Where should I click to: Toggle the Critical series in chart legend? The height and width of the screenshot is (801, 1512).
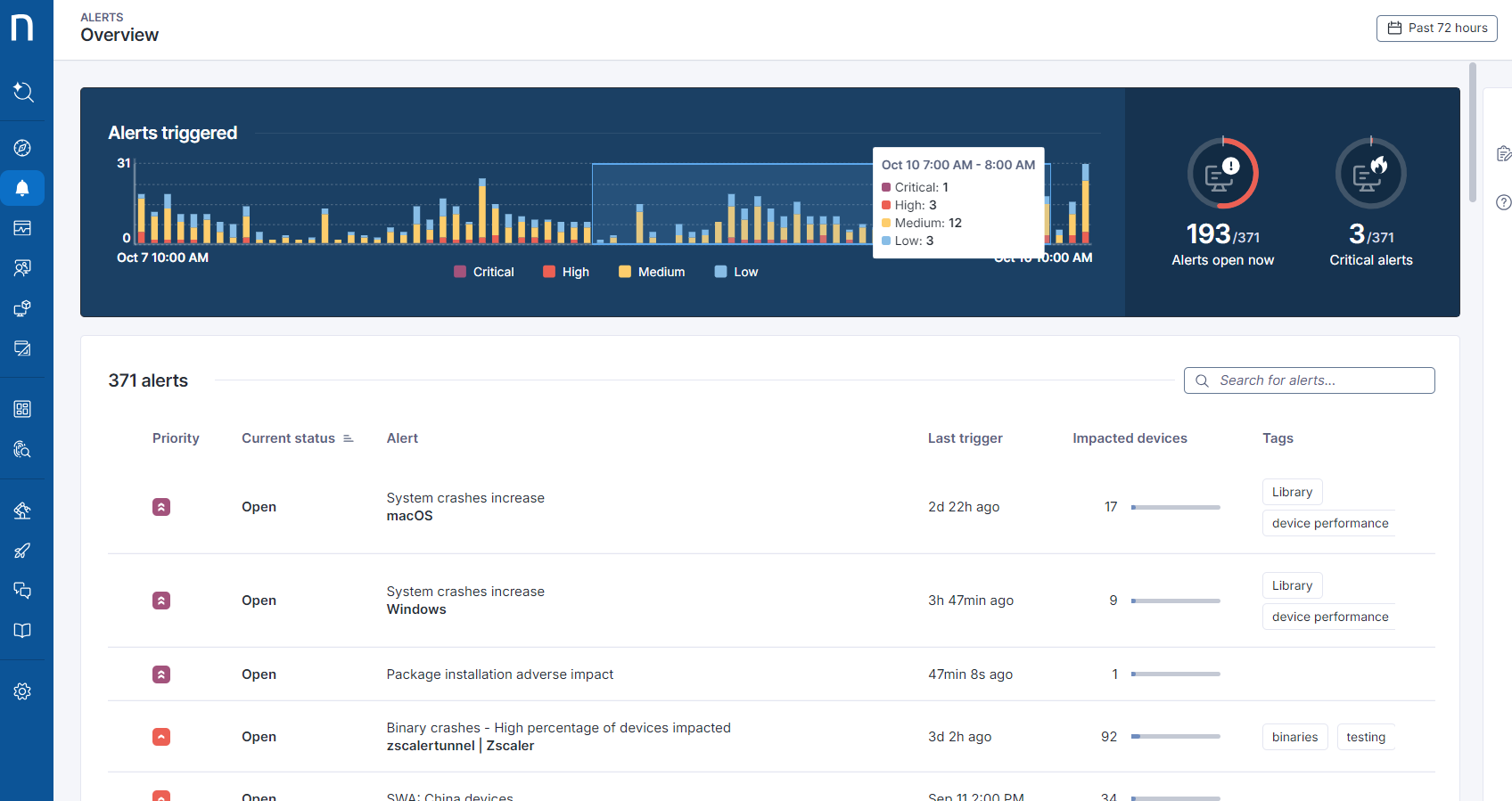click(x=484, y=272)
